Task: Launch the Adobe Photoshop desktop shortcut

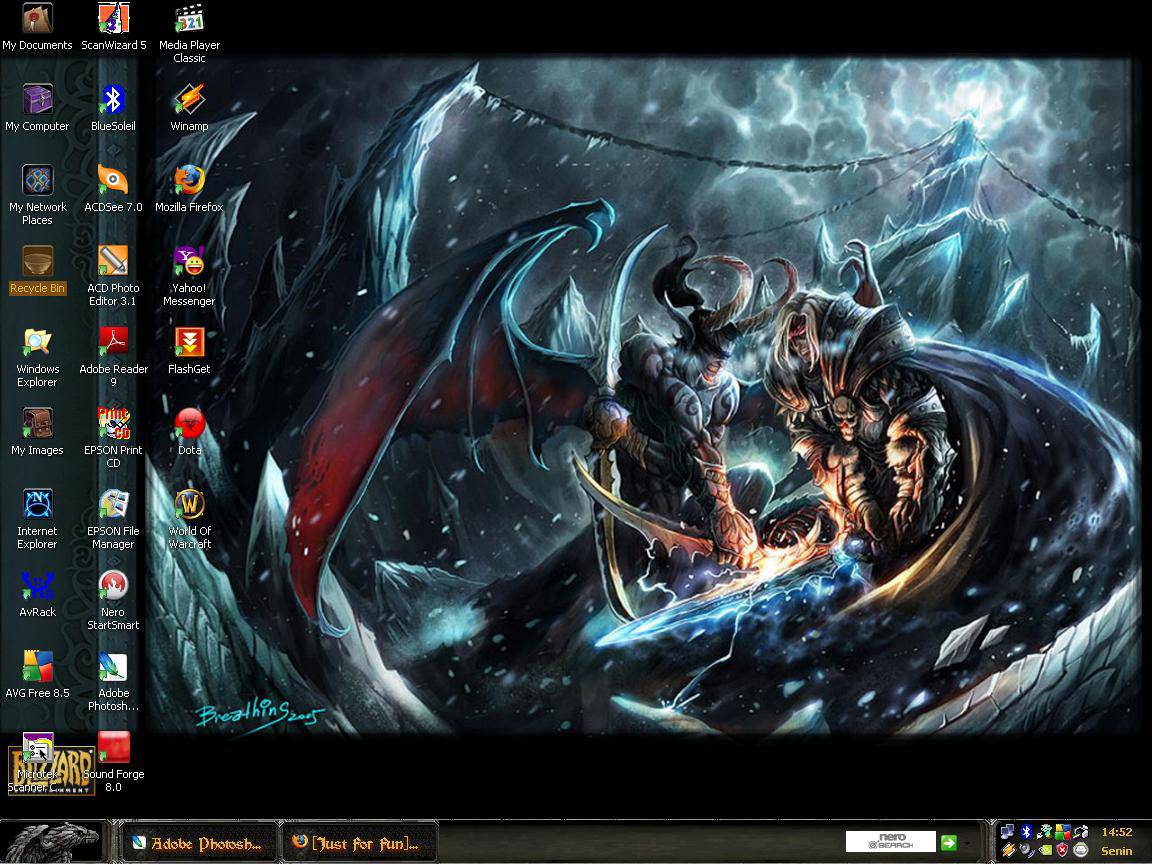Action: (113, 681)
